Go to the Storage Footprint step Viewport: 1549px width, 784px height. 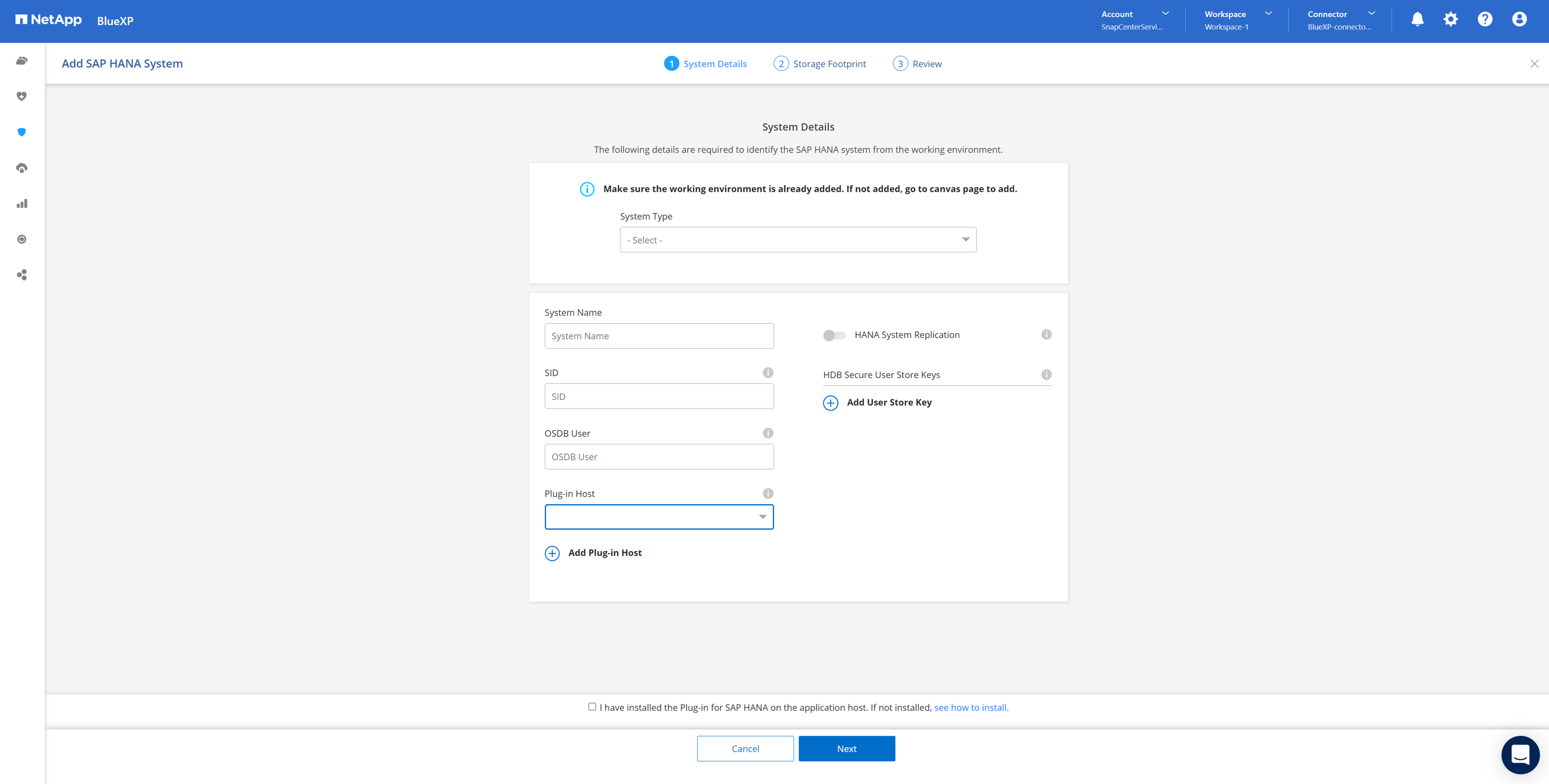click(x=820, y=64)
